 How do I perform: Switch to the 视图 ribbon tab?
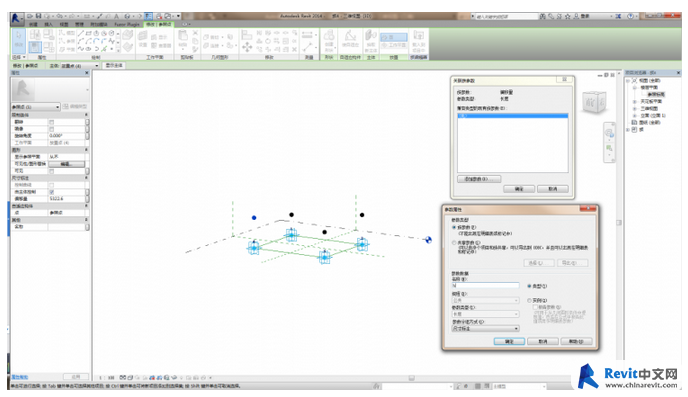point(64,25)
